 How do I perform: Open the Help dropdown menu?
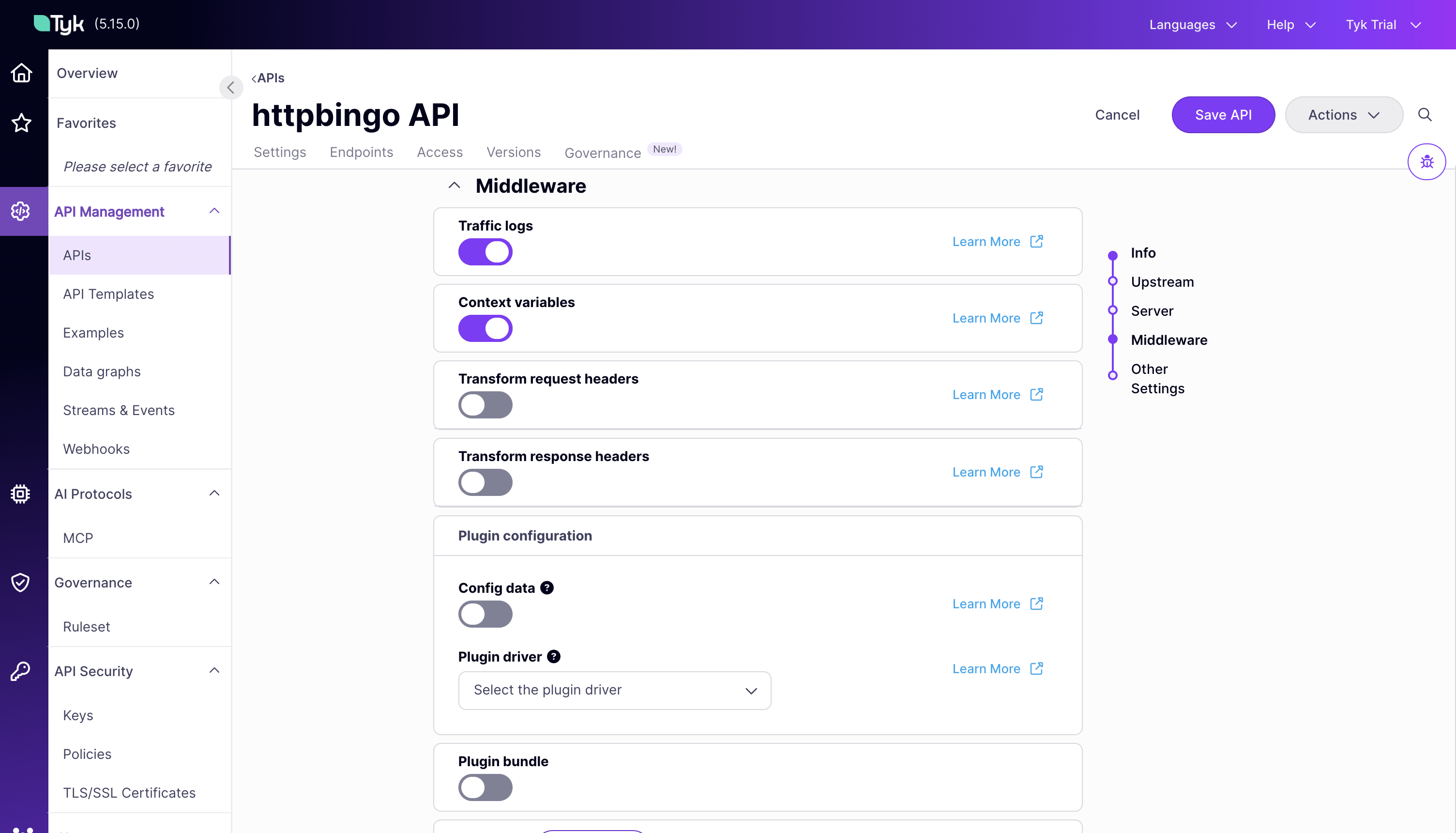click(1291, 25)
